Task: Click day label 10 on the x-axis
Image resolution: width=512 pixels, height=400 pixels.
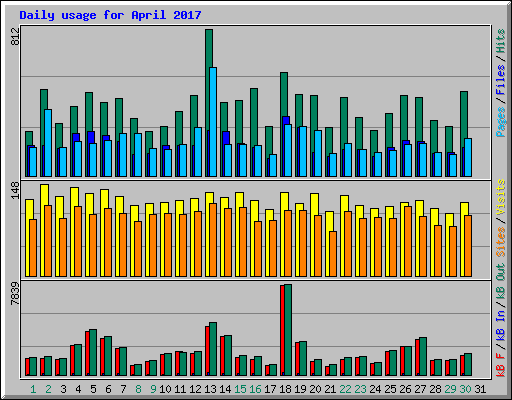Action: [x=165, y=389]
